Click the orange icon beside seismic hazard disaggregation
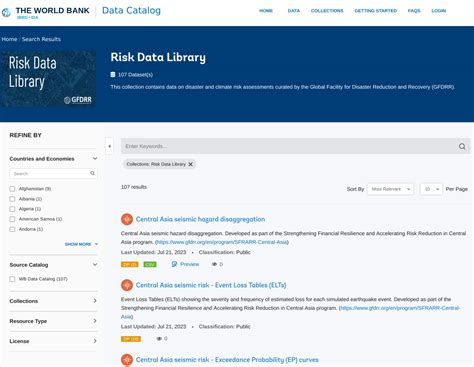474x367 pixels. click(127, 219)
